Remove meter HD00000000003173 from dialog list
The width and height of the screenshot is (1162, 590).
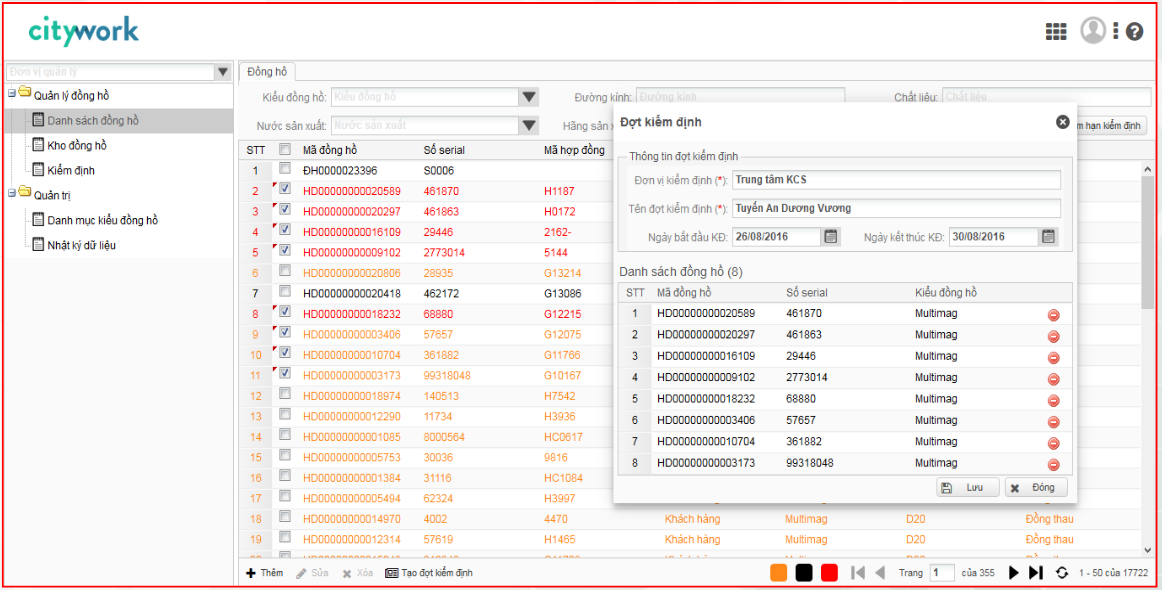(x=1053, y=465)
